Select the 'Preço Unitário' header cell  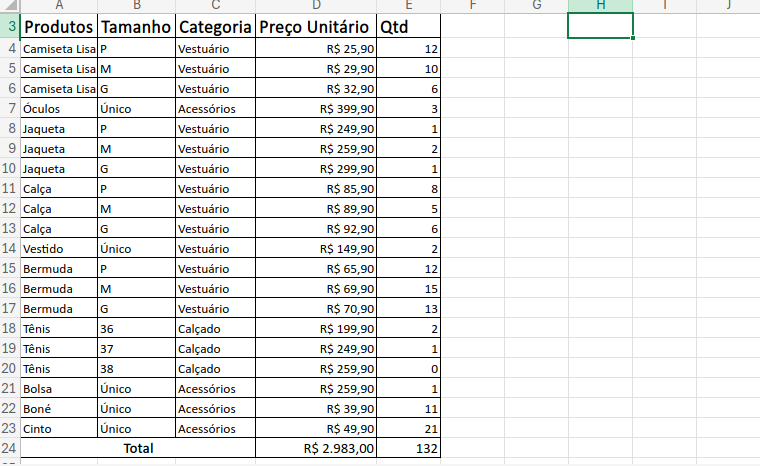coord(316,27)
